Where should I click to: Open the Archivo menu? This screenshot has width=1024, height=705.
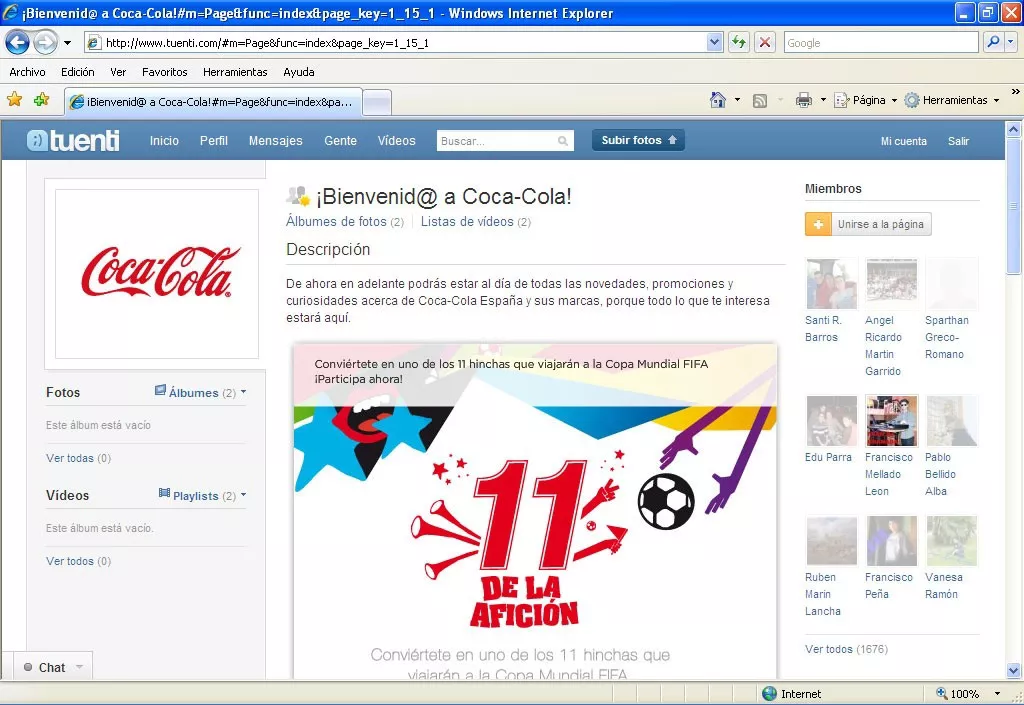tap(27, 72)
